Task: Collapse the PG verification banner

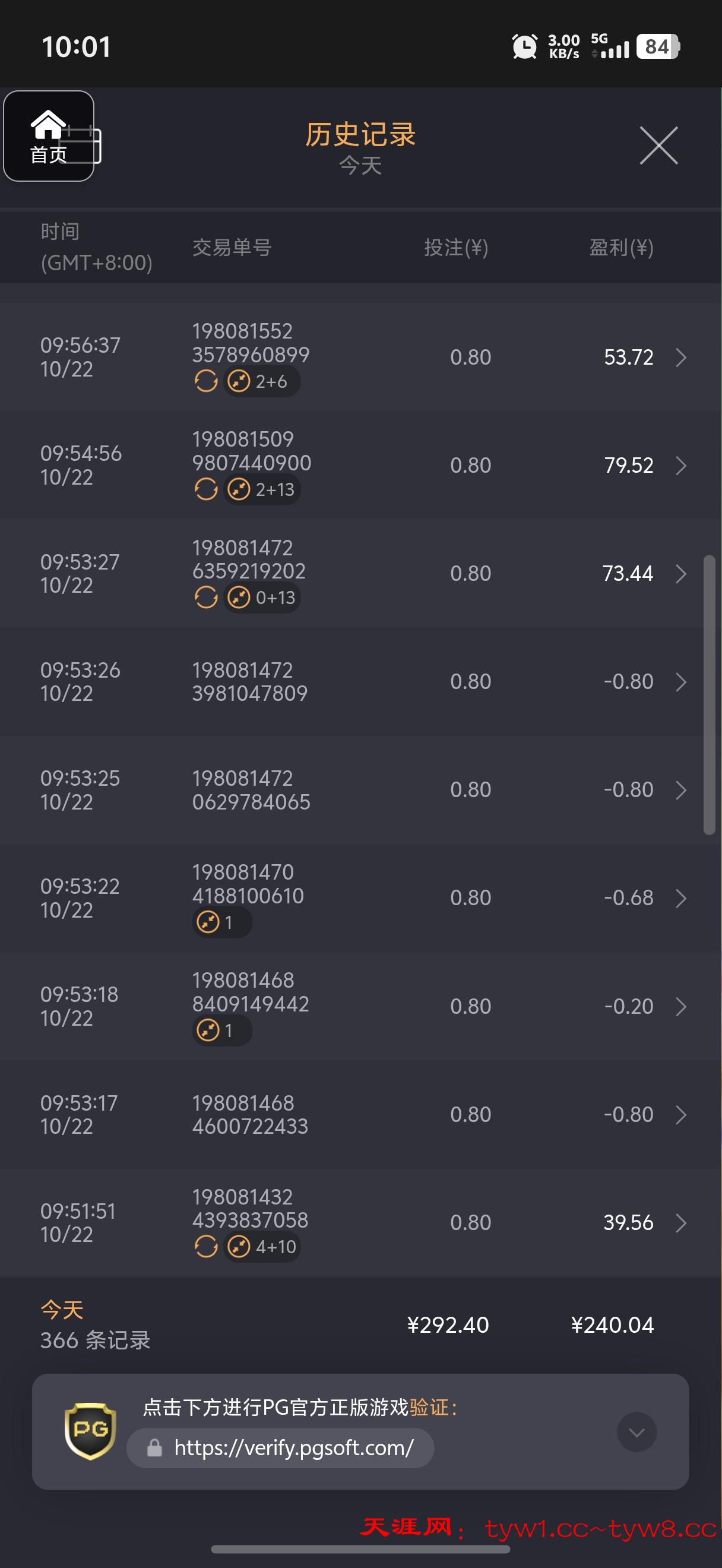Action: click(636, 1431)
